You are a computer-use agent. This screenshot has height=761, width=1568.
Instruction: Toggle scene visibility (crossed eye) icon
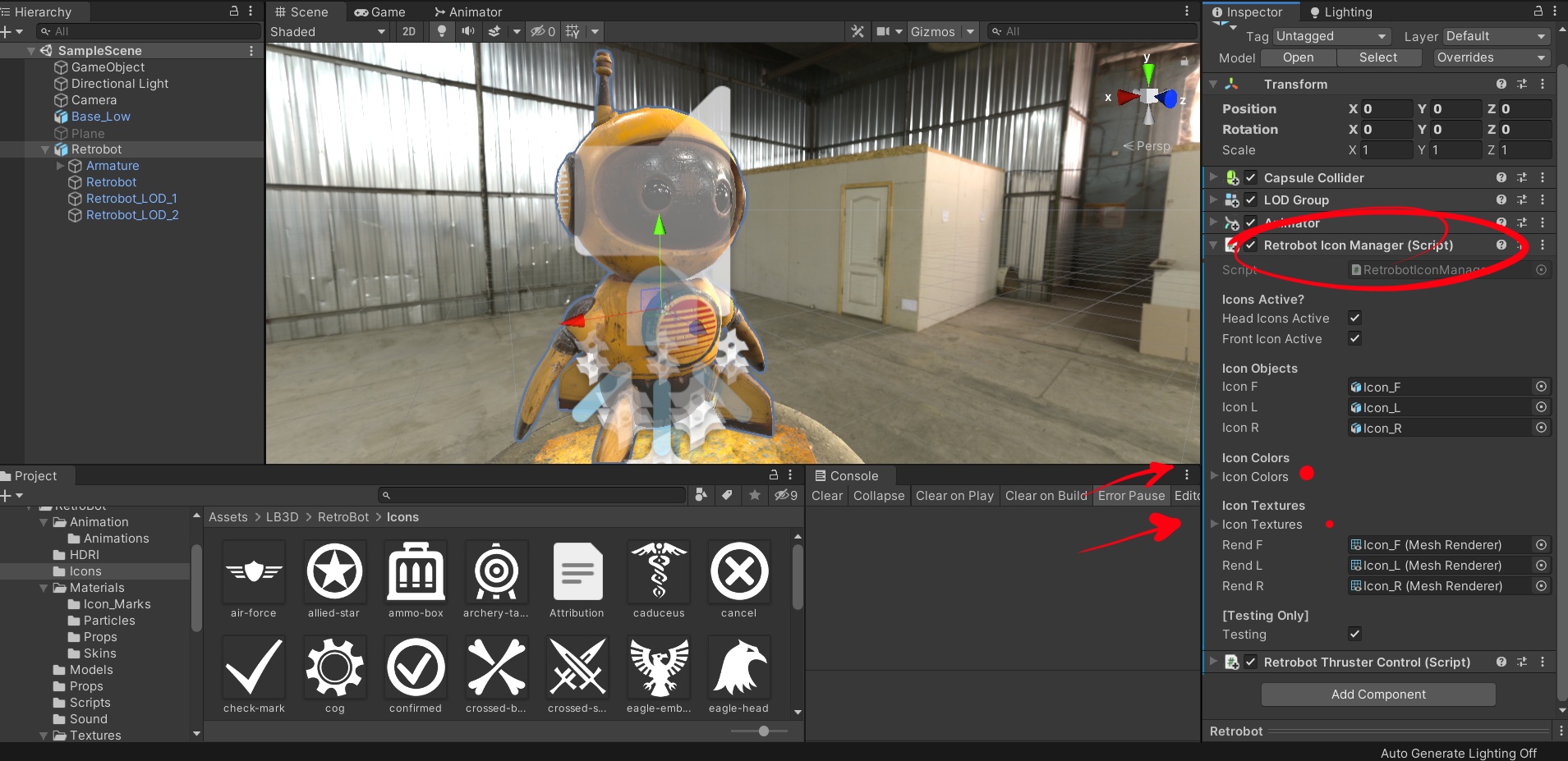pos(538,31)
